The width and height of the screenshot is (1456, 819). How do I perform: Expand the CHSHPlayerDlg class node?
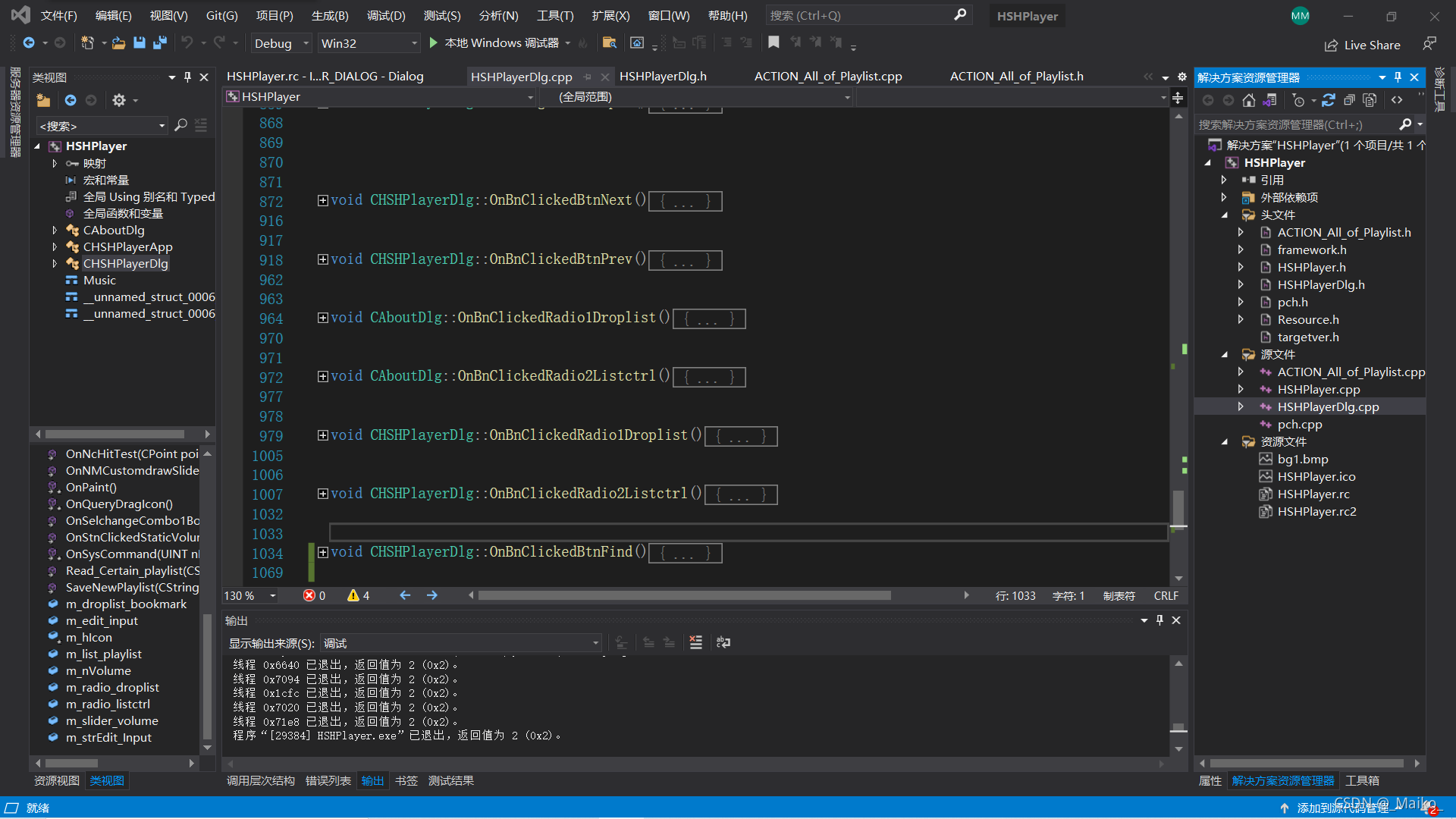pos(55,264)
